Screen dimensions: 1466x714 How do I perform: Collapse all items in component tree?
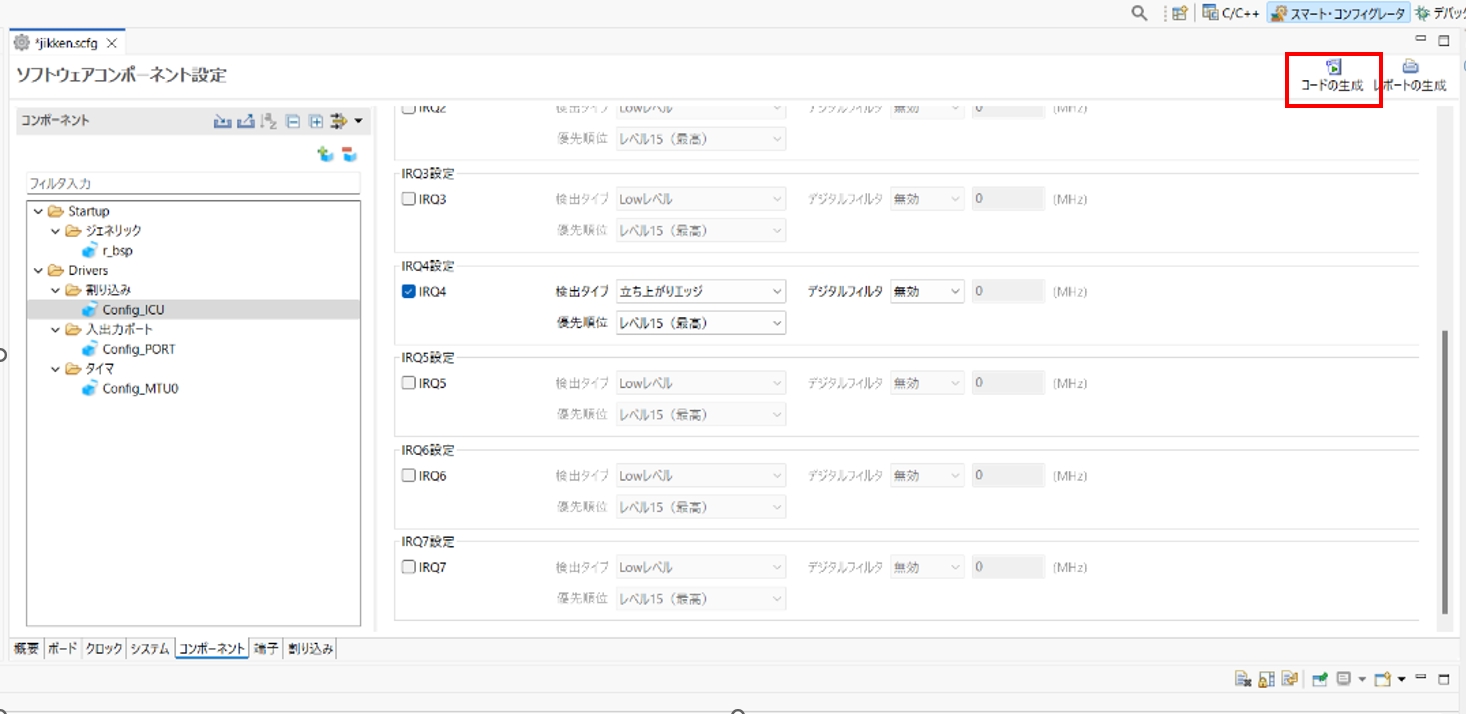(x=293, y=121)
